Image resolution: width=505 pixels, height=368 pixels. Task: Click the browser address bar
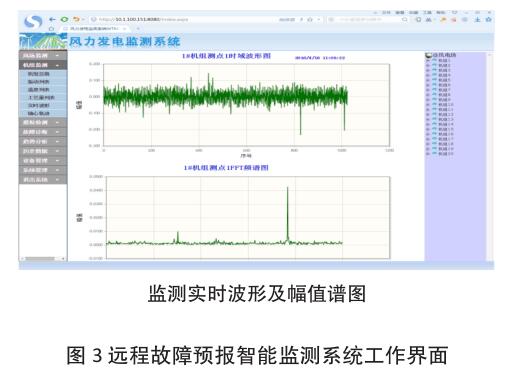coord(183,20)
